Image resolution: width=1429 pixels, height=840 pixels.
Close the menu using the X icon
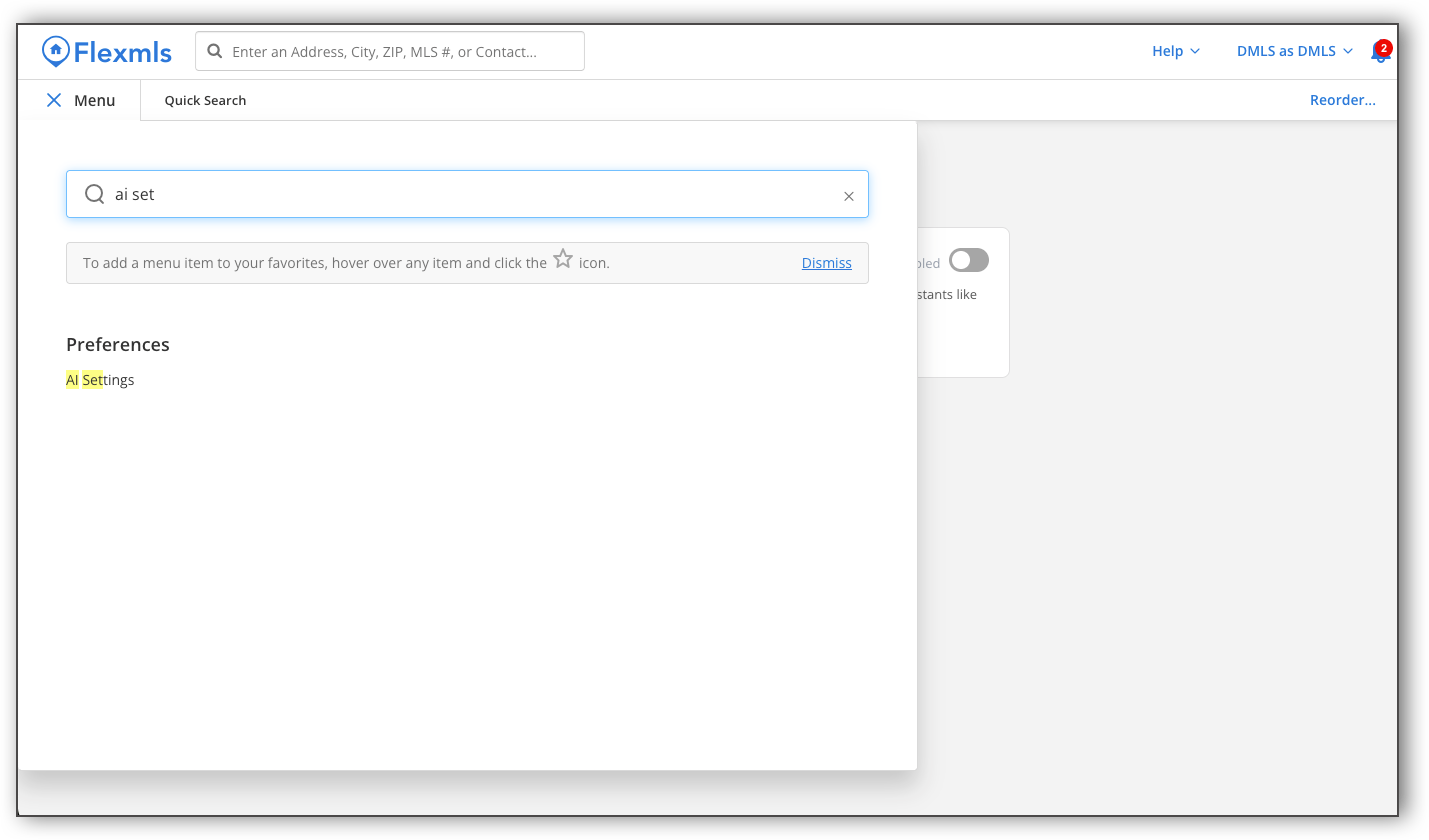click(x=54, y=100)
